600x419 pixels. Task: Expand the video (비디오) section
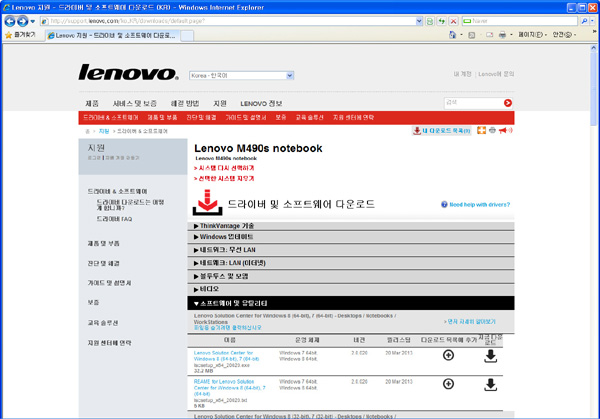pos(351,289)
